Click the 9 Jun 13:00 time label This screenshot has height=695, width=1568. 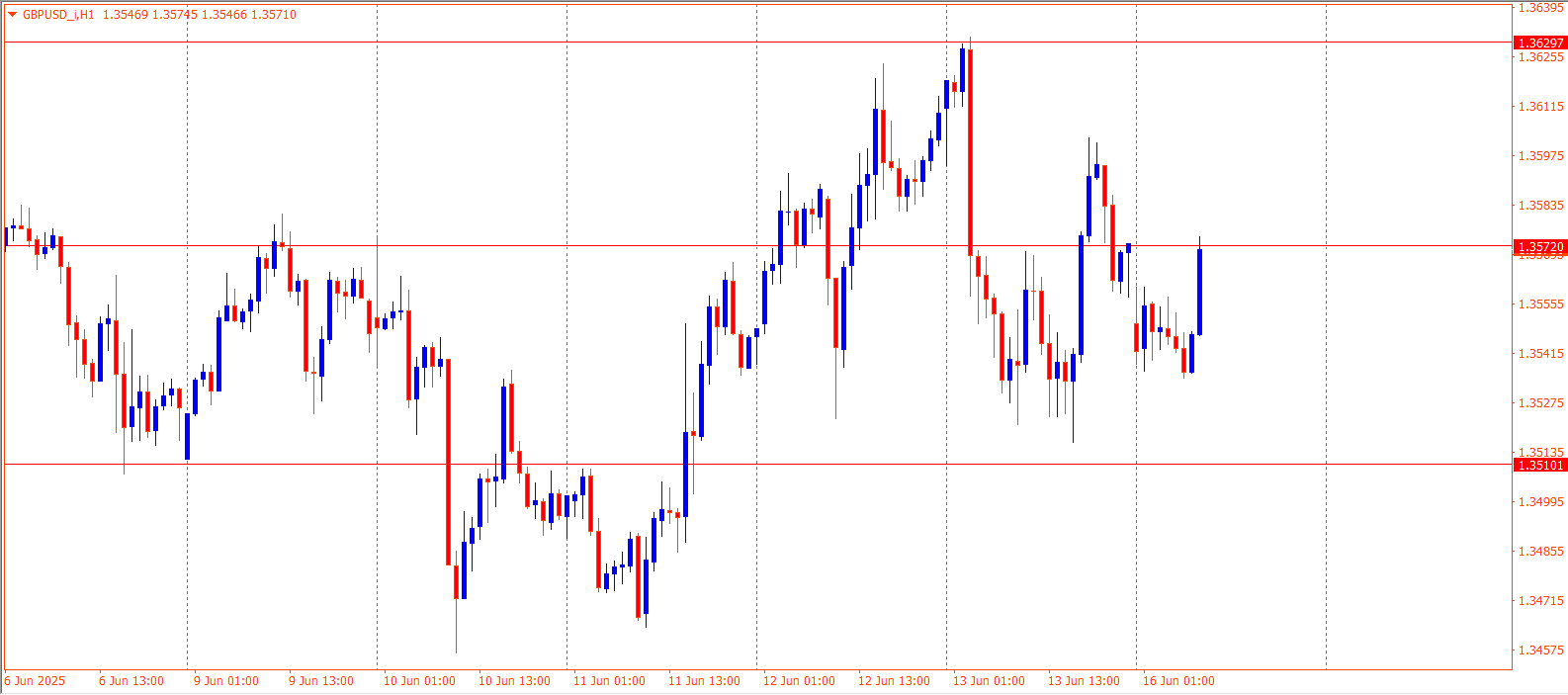[x=321, y=681]
